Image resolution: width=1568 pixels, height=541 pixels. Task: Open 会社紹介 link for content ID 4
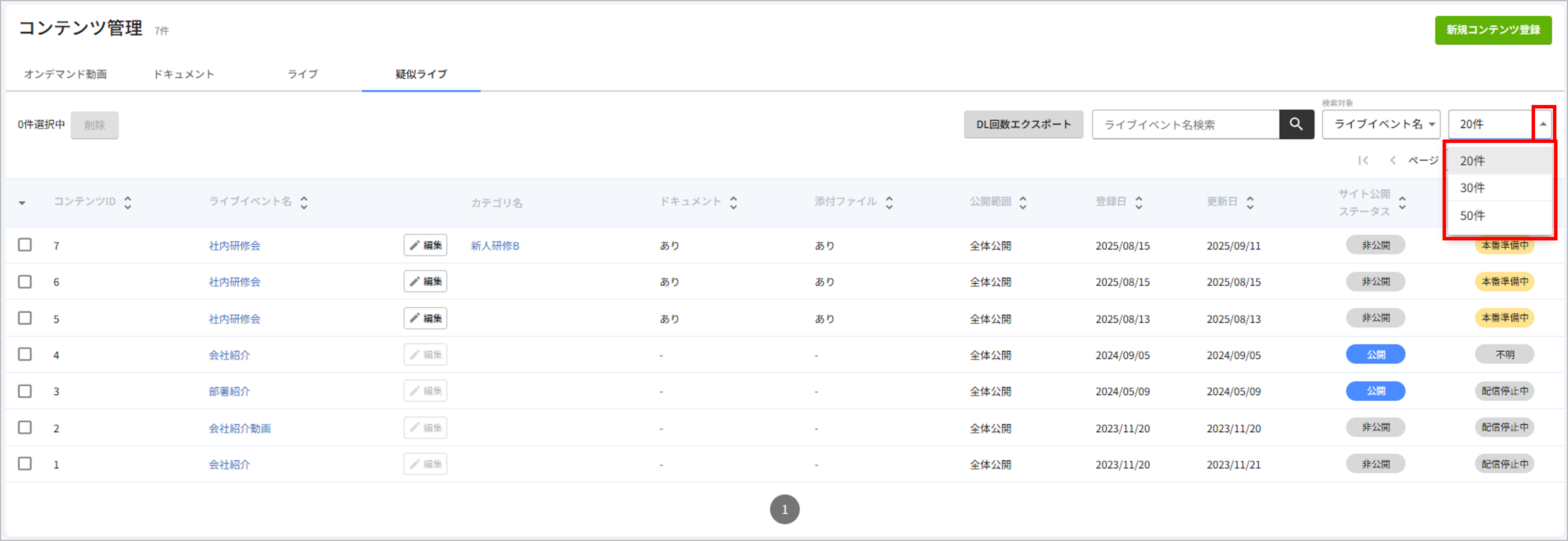tap(230, 355)
